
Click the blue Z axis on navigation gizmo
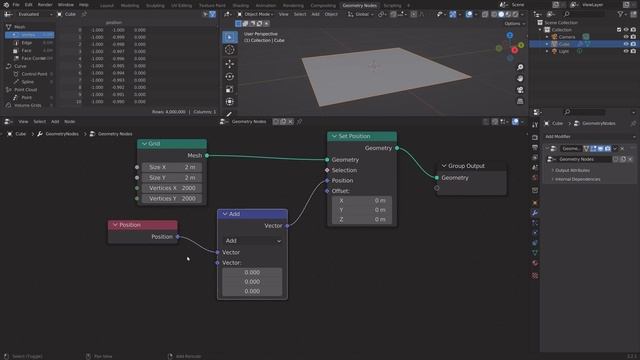510,36
